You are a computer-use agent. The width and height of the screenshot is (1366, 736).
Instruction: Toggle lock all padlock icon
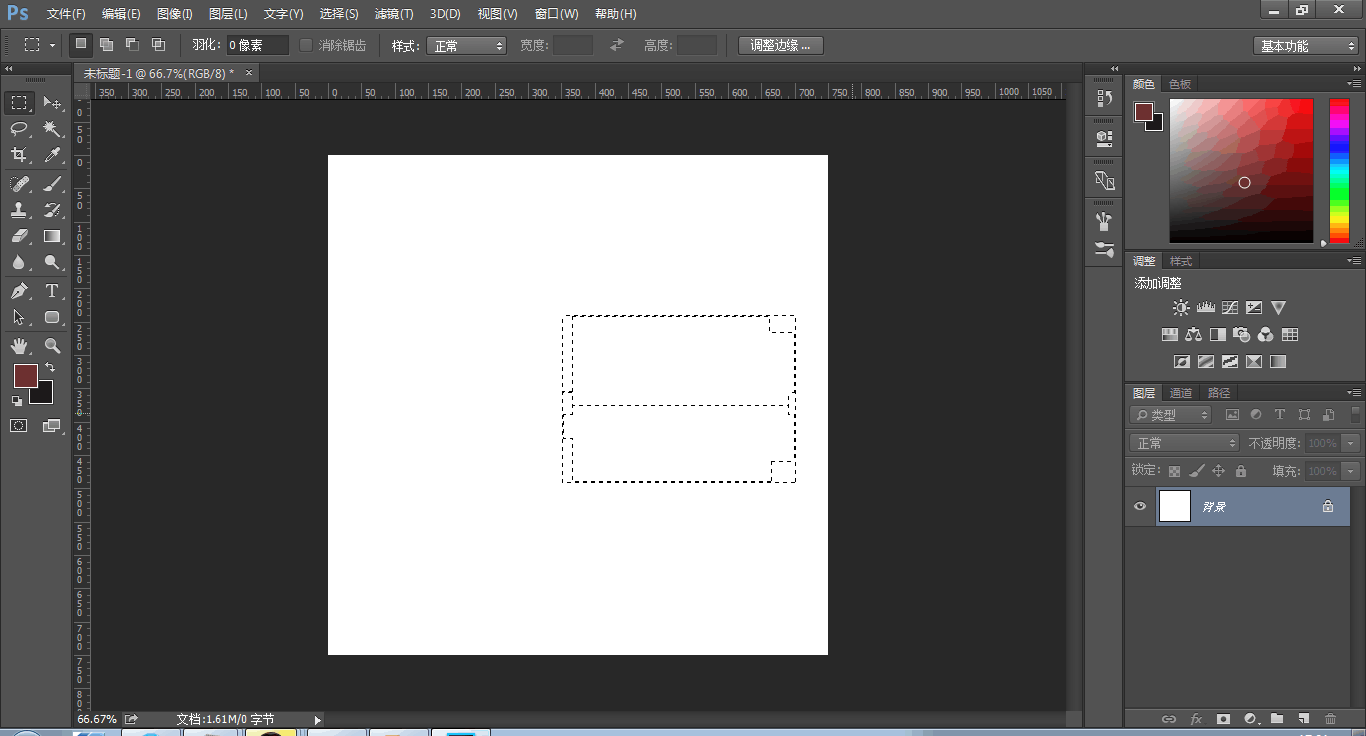[1241, 471]
